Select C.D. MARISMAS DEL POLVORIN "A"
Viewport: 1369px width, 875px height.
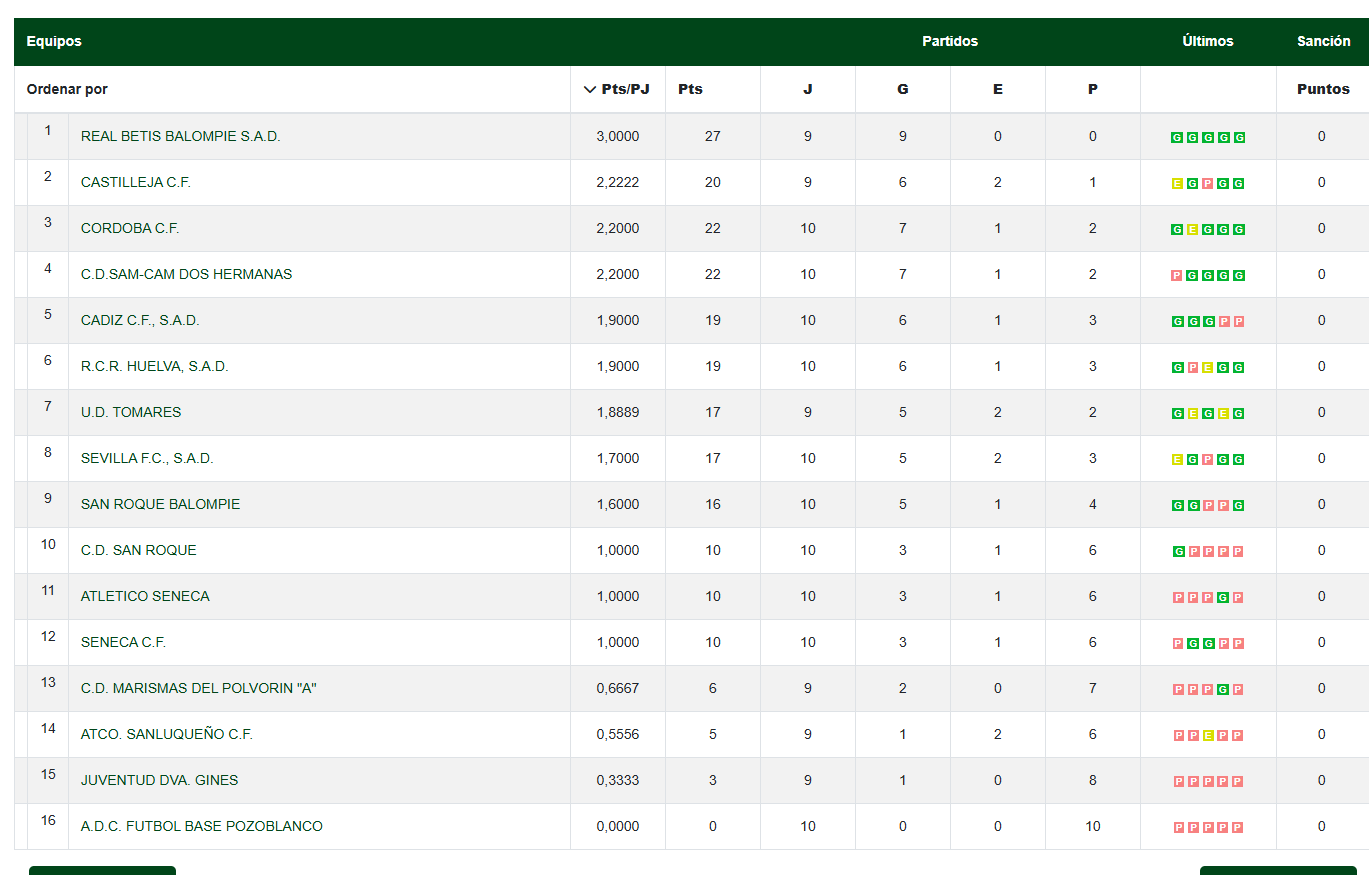(199, 688)
